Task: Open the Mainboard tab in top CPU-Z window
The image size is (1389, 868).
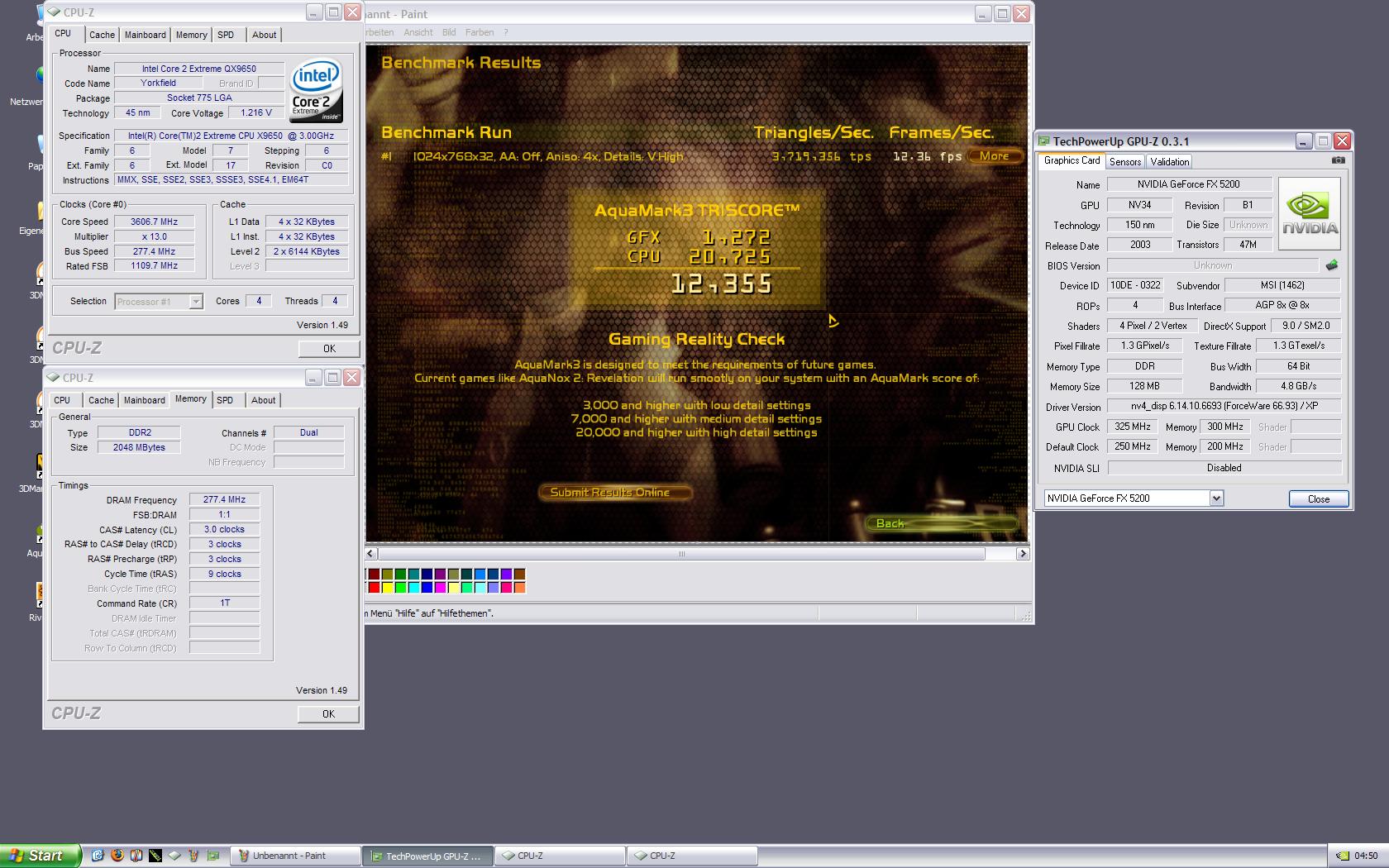Action: (x=146, y=35)
